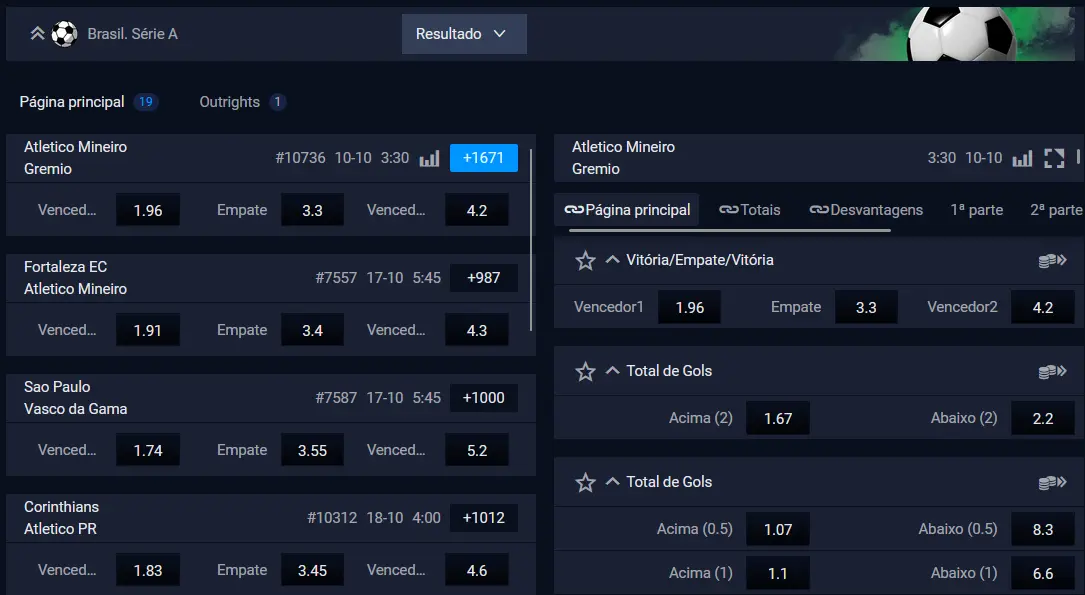
Task: Click the +1671 more markets button
Action: click(x=483, y=158)
